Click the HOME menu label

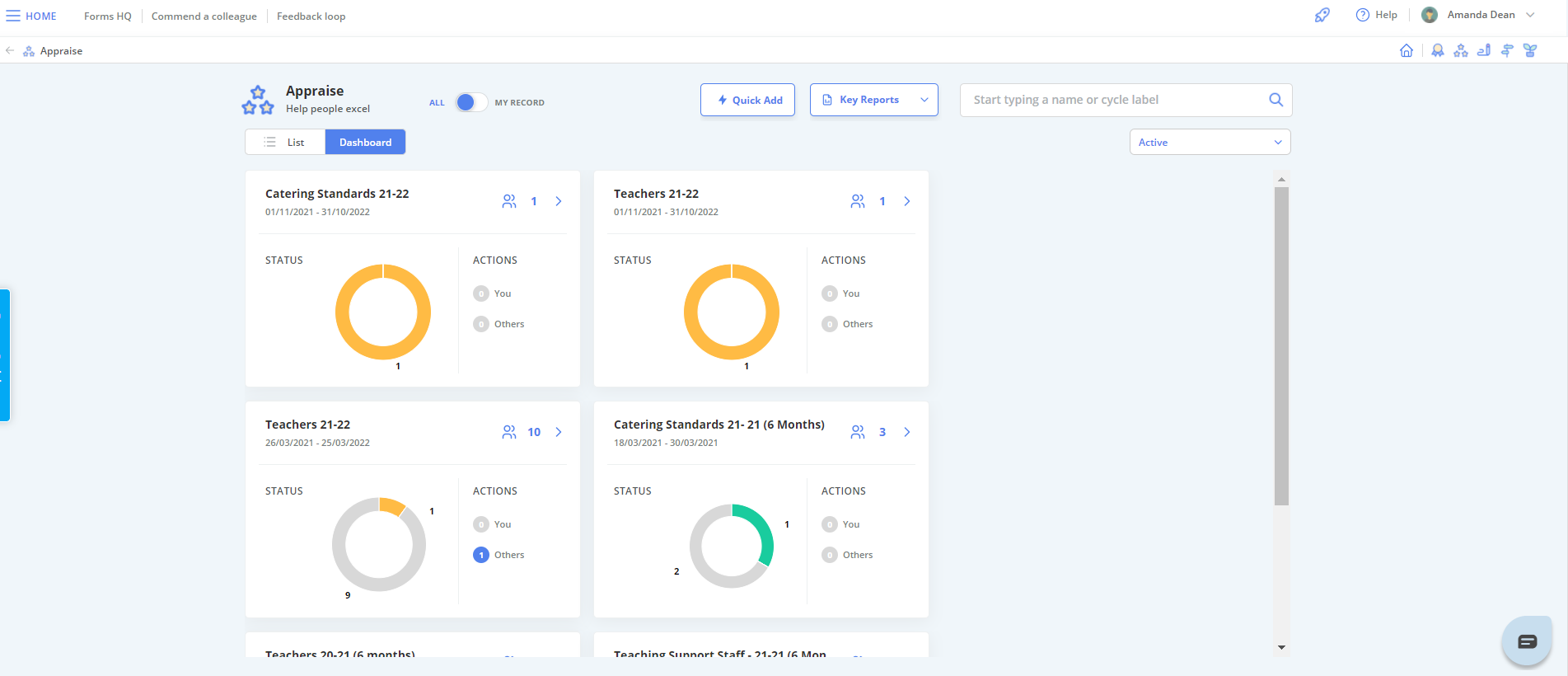coord(41,16)
